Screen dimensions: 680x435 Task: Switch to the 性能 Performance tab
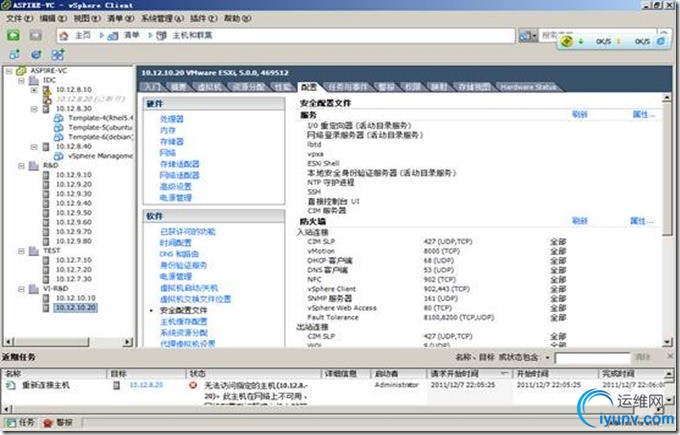[283, 87]
